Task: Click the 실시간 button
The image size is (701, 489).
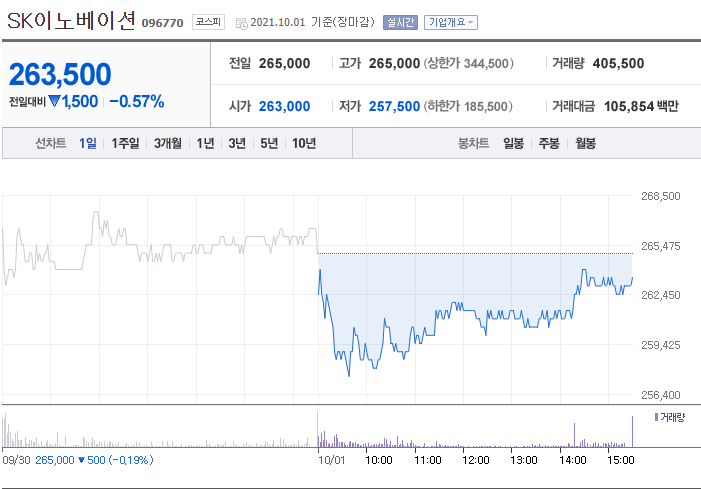Action: 400,22
